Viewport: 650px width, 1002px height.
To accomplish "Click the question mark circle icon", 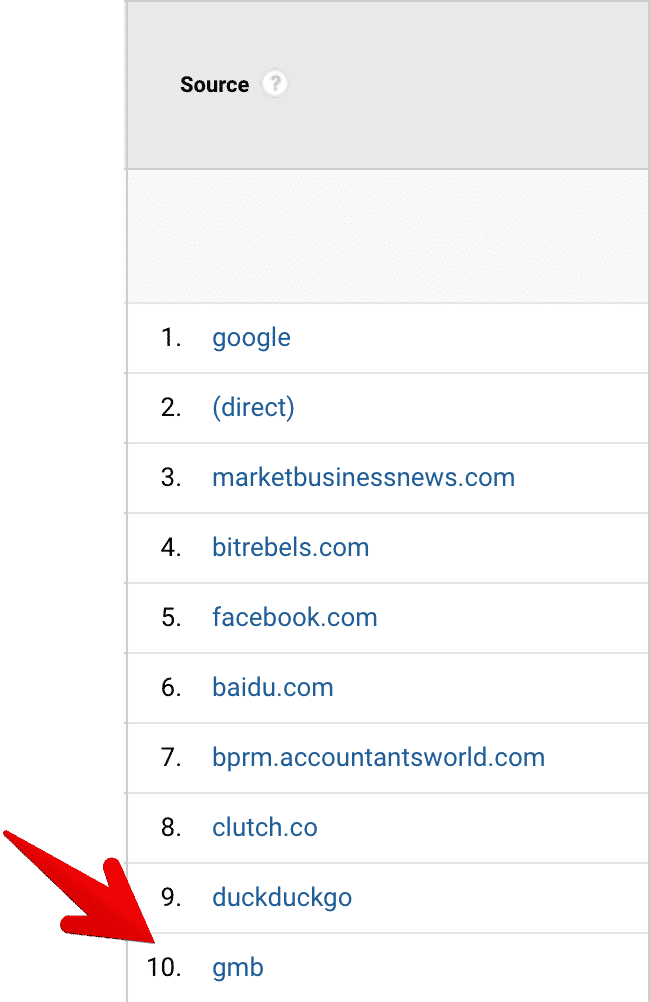I will pyautogui.click(x=273, y=85).
